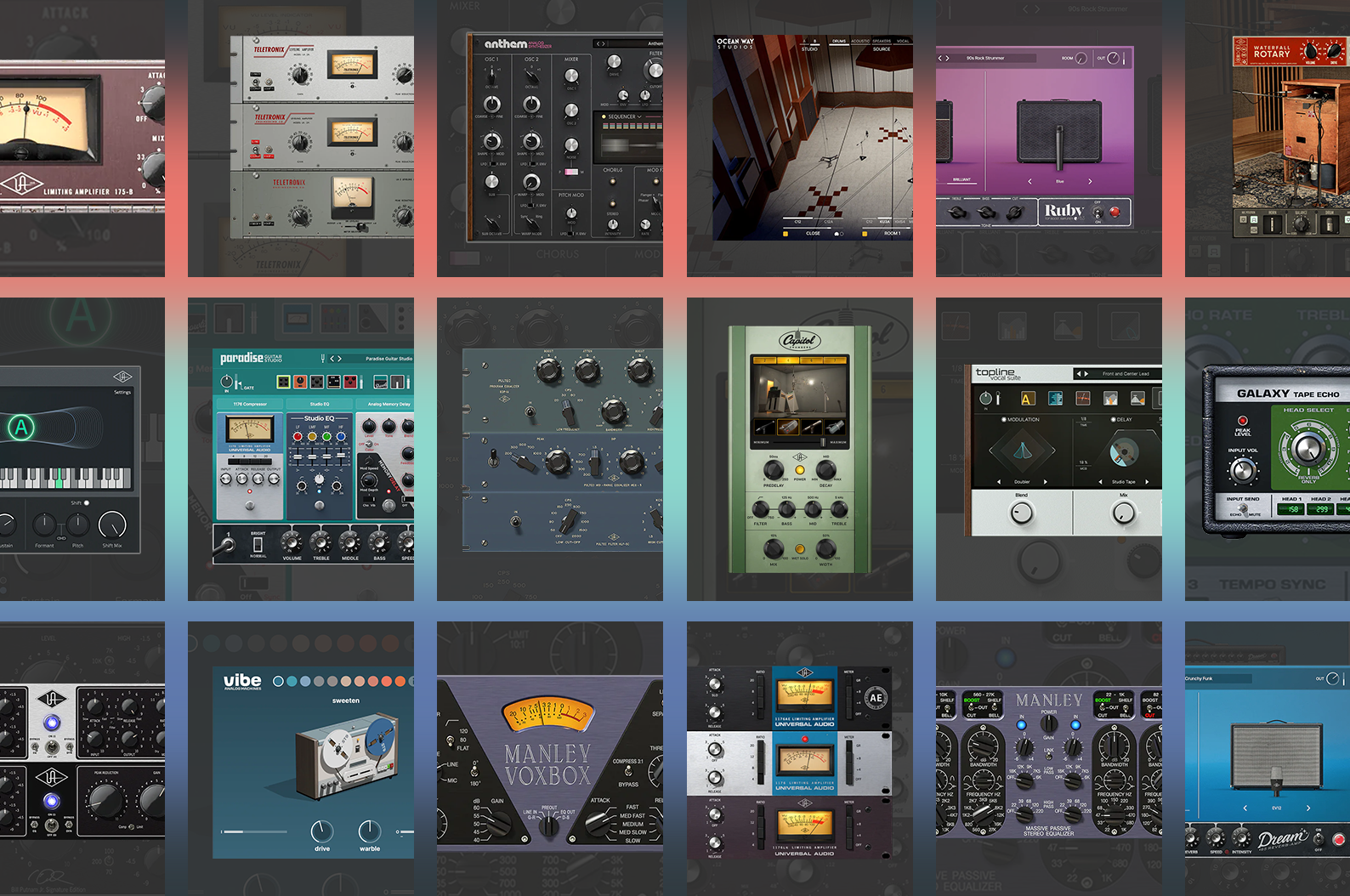Select the teal color dot in Vibe
The width and height of the screenshot is (1350, 896).
tap(292, 681)
